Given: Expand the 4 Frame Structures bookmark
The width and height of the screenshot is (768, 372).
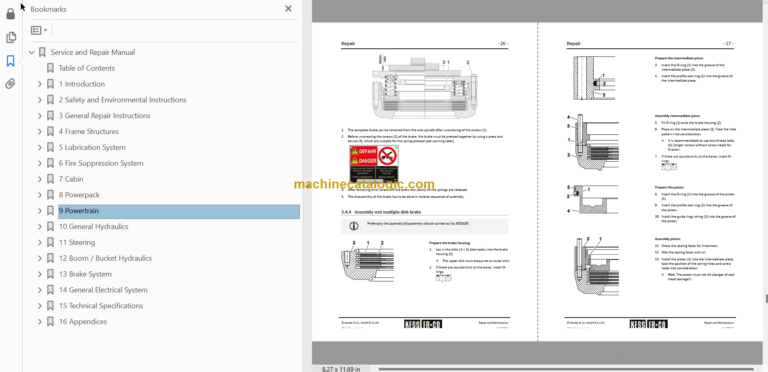Looking at the screenshot, I should pyautogui.click(x=40, y=132).
